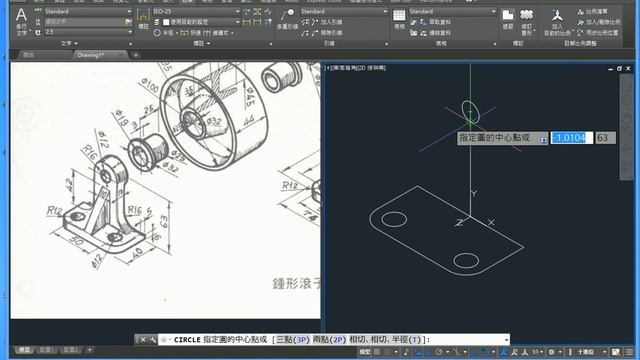Toggle Model space (模型) status button
This screenshot has width=640, height=360.
[x=364, y=351]
